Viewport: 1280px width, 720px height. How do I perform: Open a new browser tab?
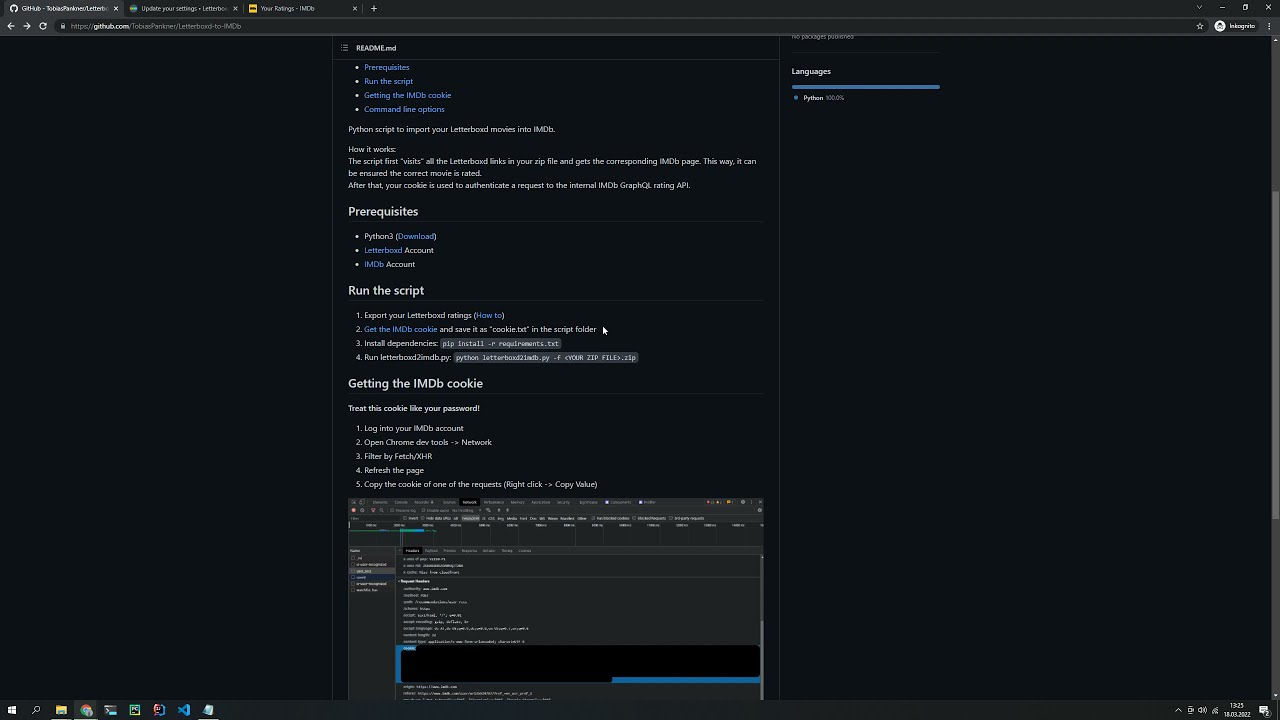pos(374,8)
